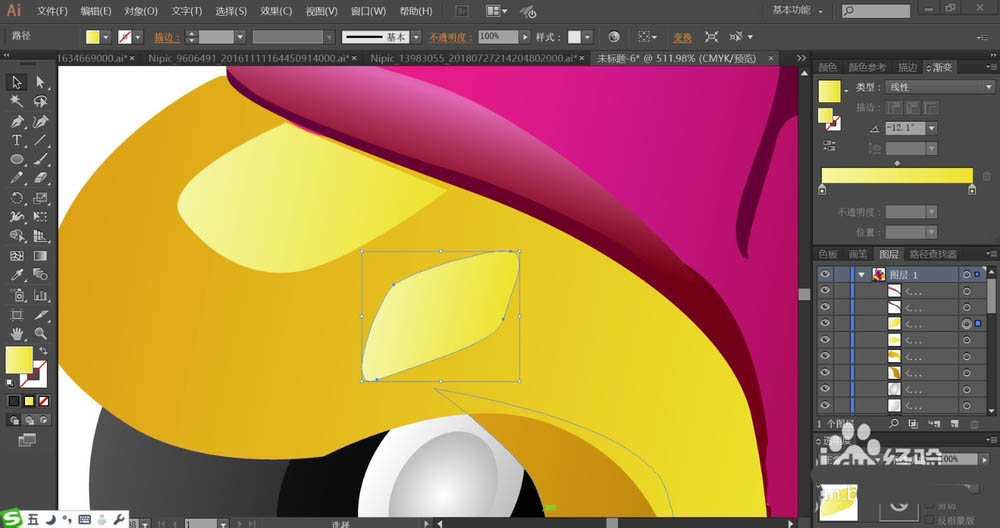Select the Blend tool

(40, 275)
